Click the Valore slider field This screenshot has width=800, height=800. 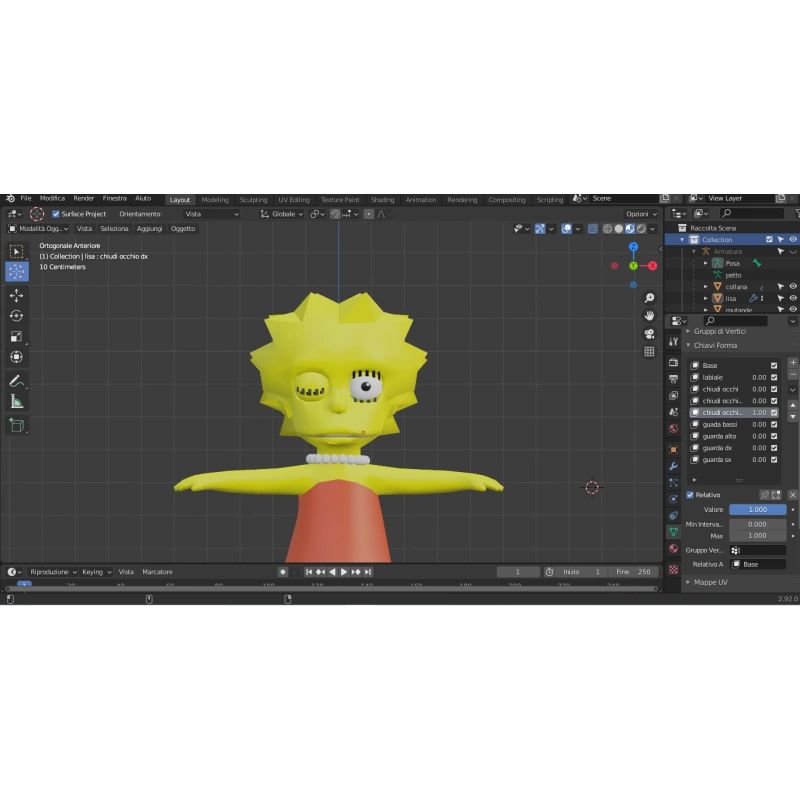pyautogui.click(x=757, y=510)
